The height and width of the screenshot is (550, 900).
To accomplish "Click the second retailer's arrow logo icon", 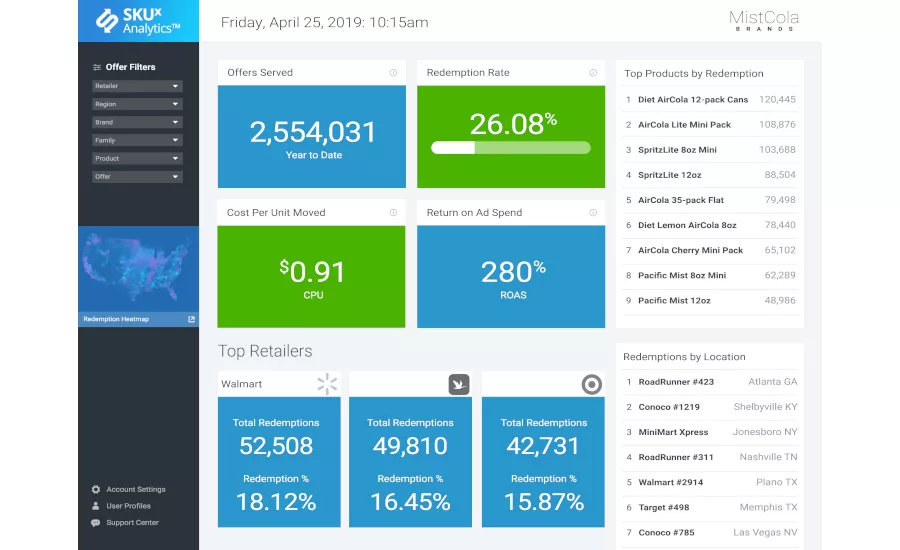I will [x=459, y=384].
